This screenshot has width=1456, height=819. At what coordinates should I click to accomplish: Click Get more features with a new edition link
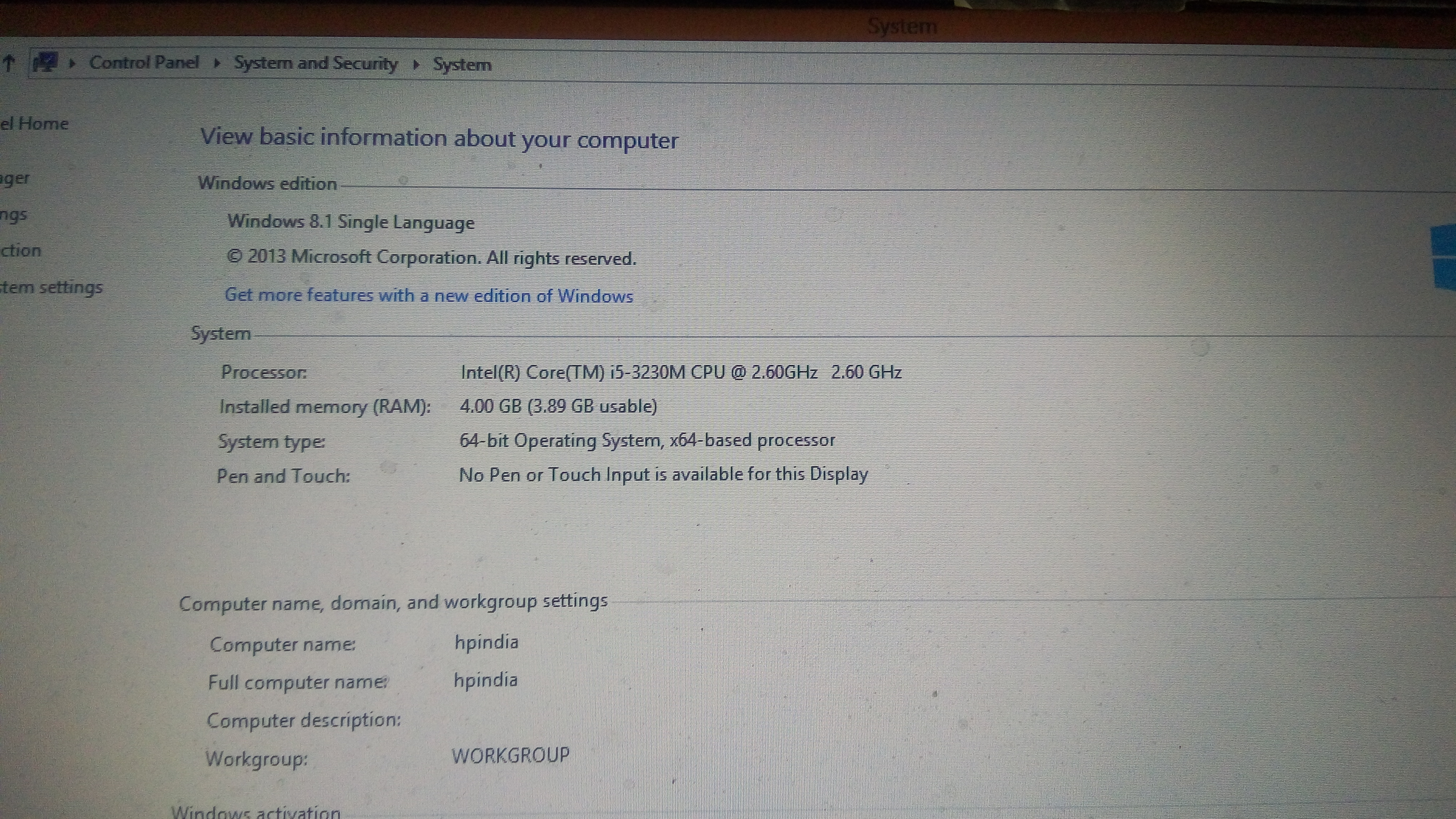[x=429, y=296]
